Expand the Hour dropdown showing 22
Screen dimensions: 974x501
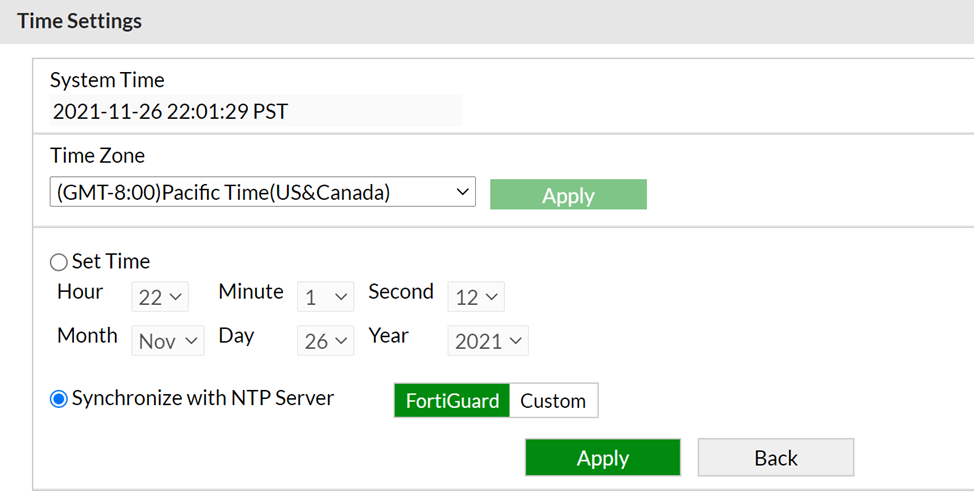[x=160, y=297]
